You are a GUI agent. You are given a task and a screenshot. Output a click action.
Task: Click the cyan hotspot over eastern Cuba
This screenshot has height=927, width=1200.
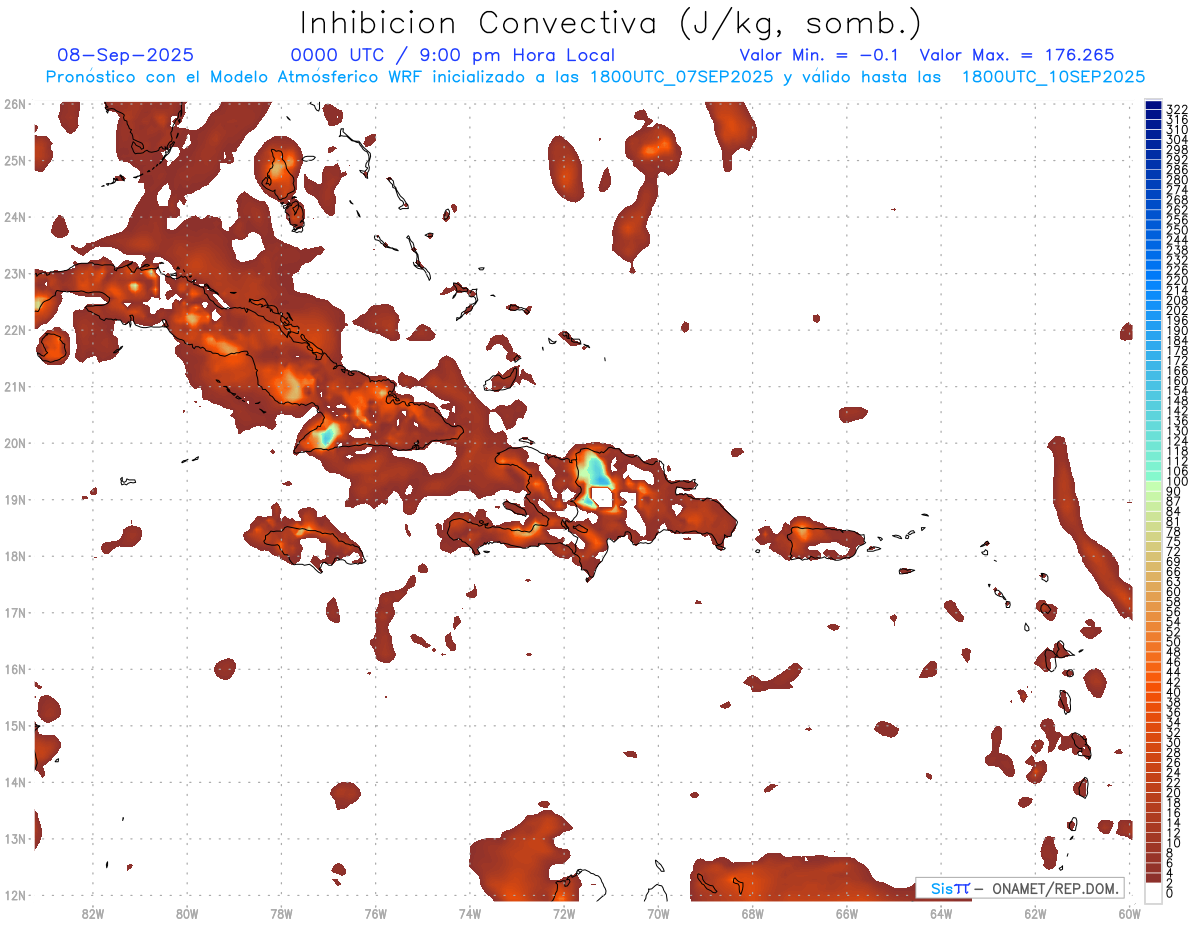tap(325, 436)
